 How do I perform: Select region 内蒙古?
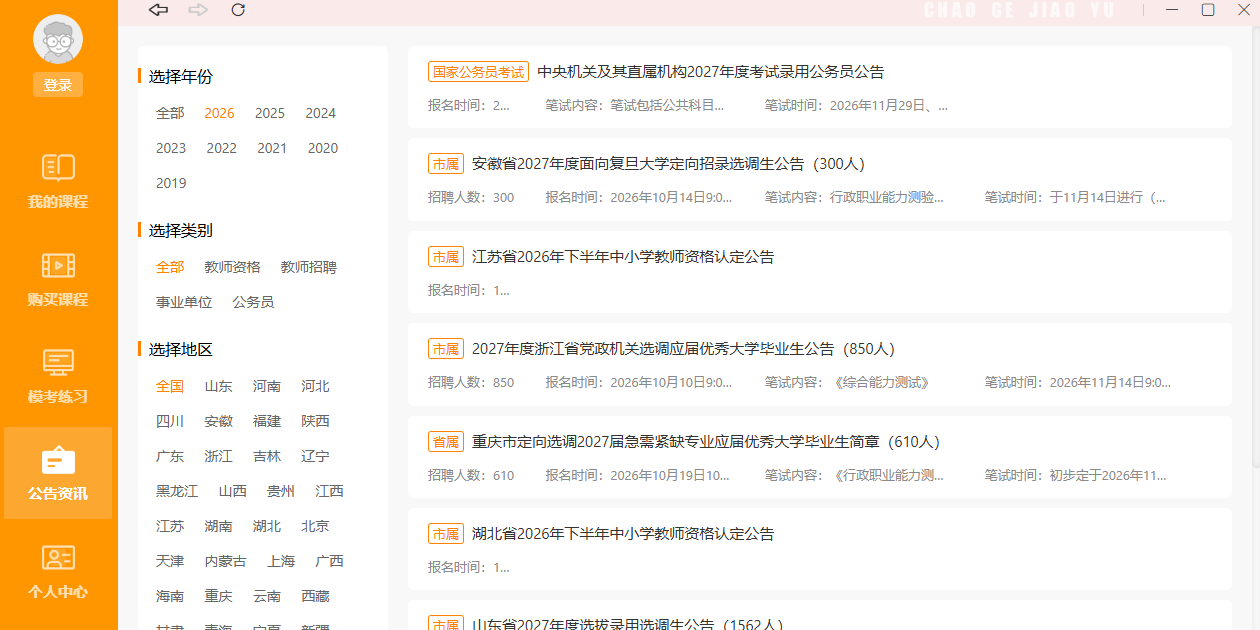[225, 561]
